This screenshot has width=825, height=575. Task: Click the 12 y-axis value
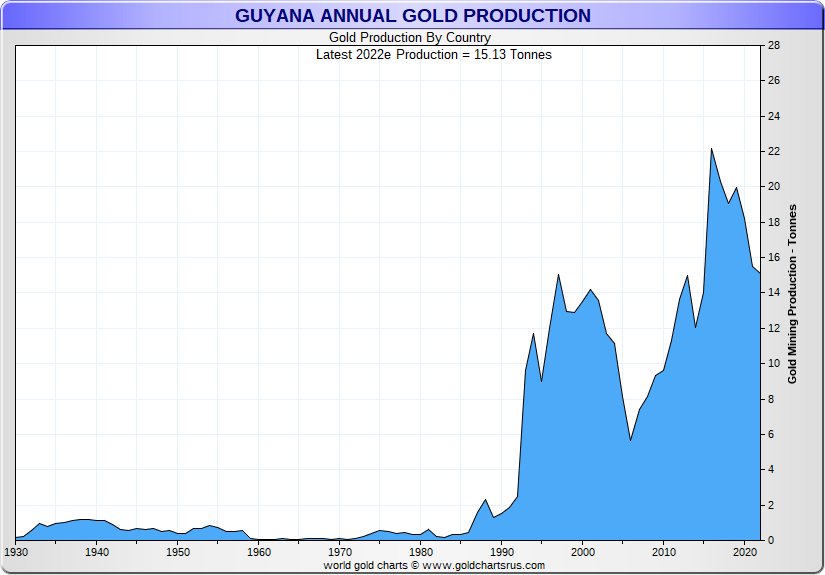(774, 328)
